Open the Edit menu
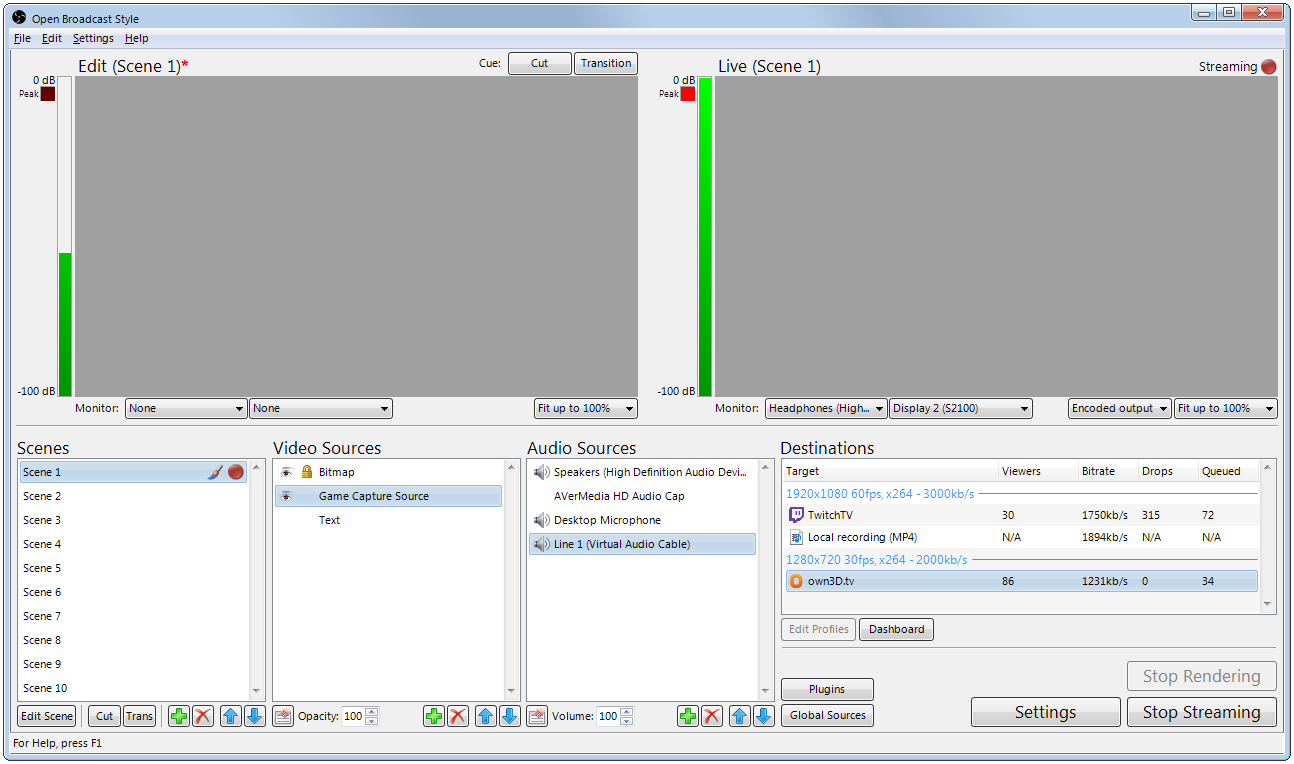The height and width of the screenshot is (764, 1294). [x=52, y=38]
